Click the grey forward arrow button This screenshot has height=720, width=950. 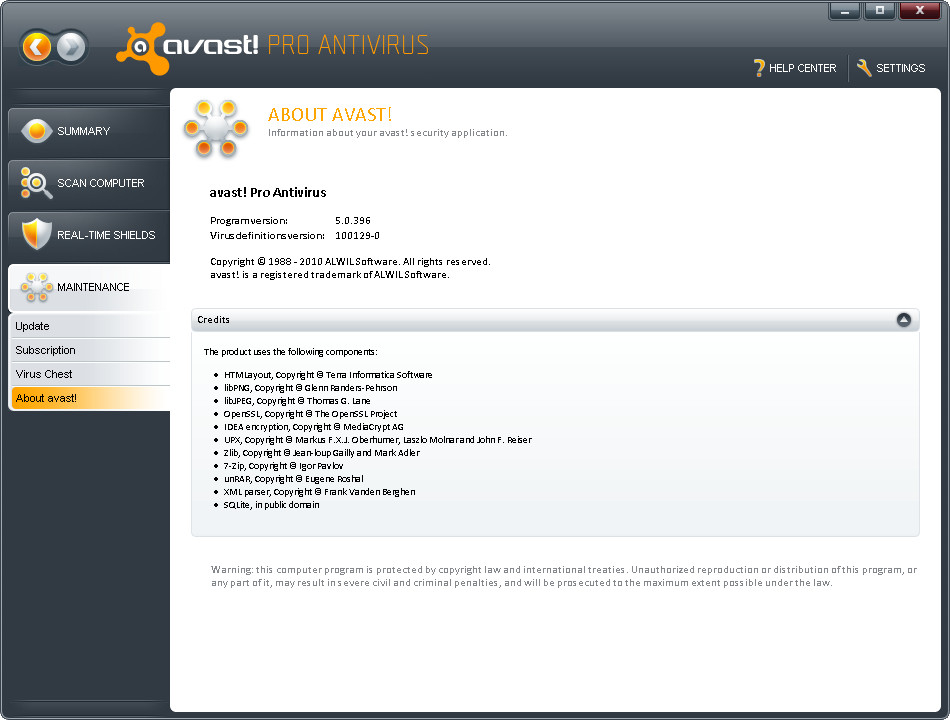72,47
